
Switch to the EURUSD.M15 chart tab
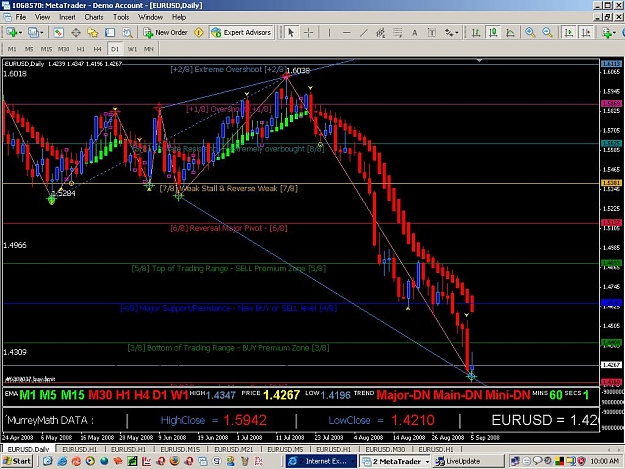180,449
